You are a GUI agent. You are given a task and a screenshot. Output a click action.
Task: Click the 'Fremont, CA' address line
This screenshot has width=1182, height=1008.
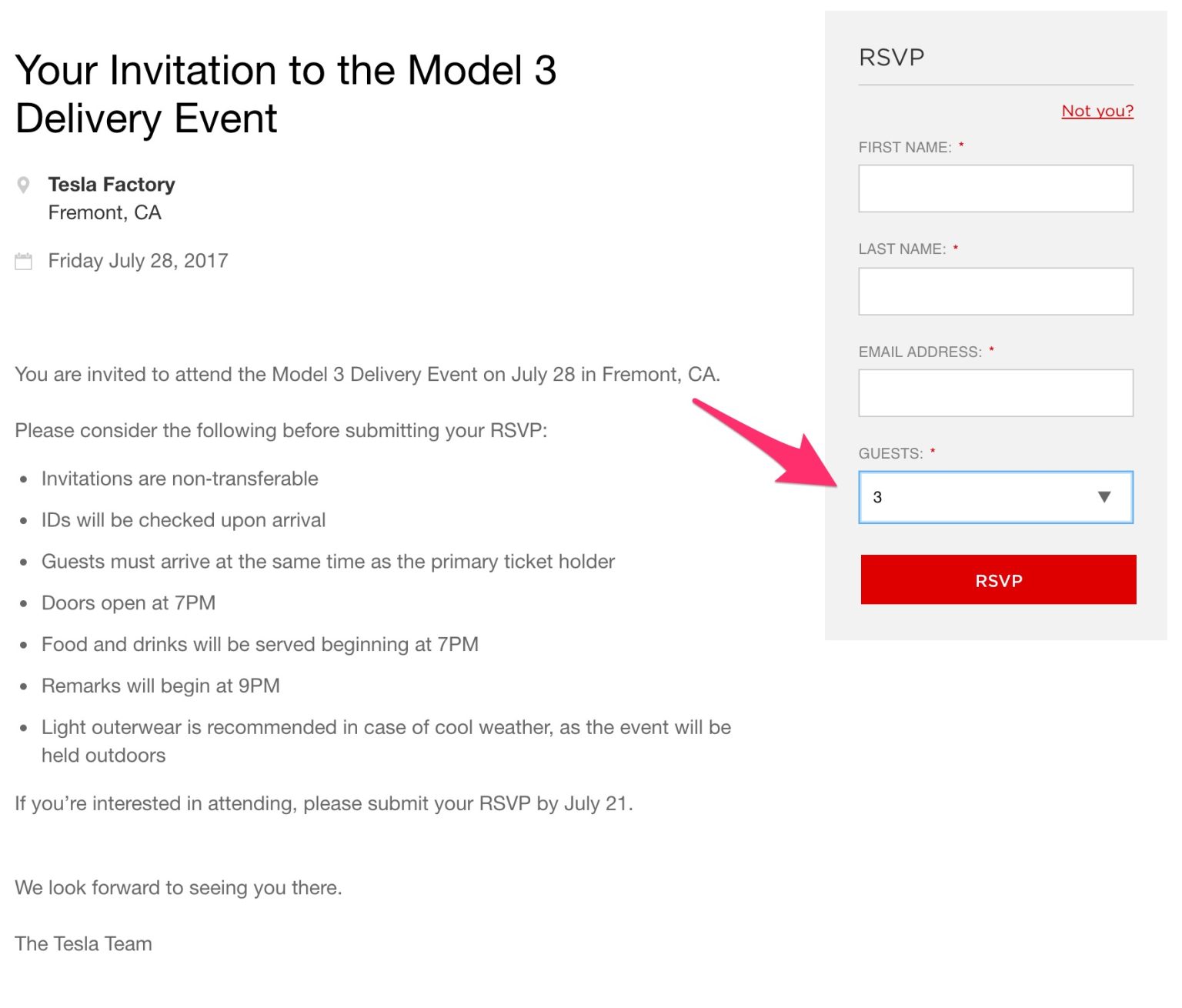coord(105,212)
